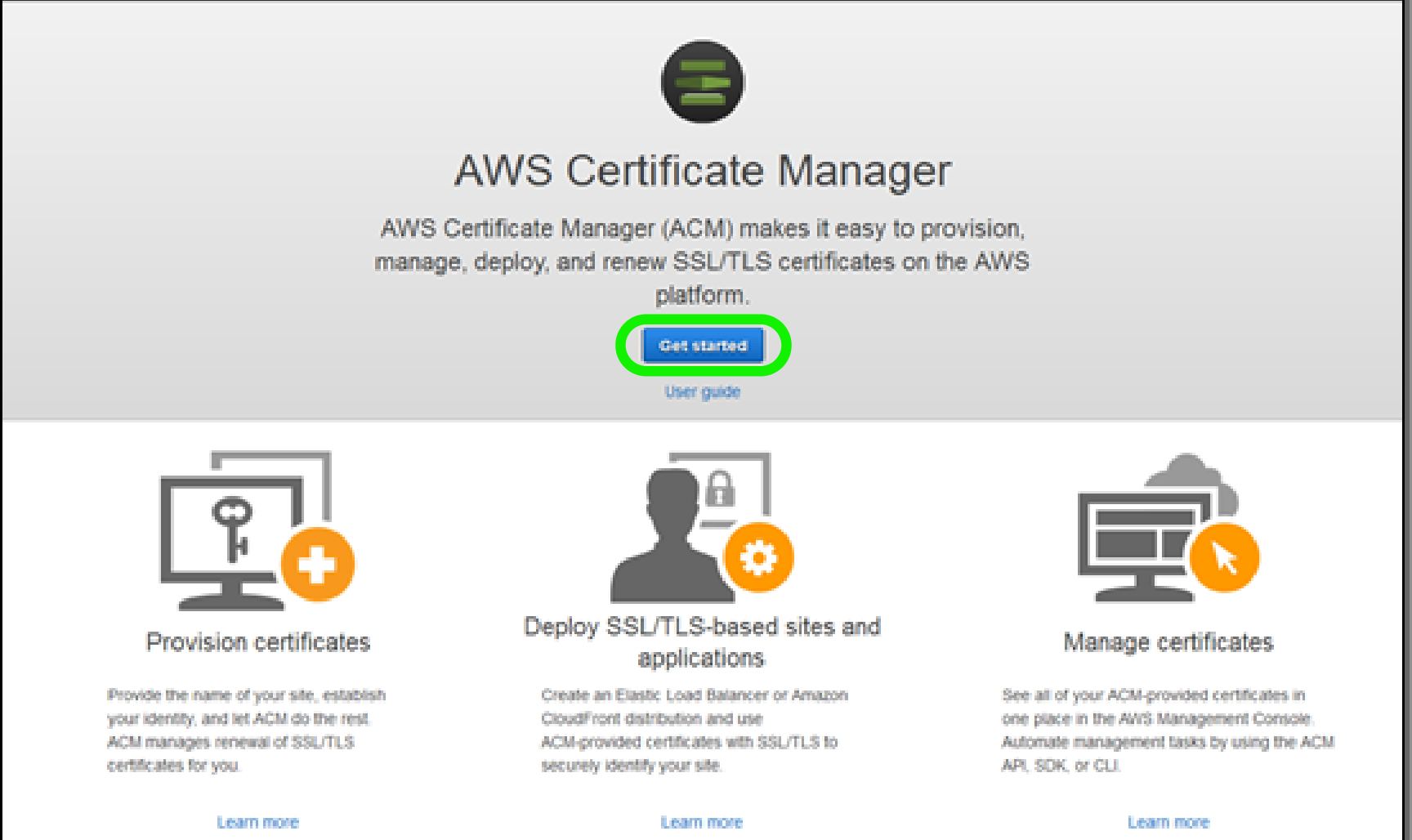The image size is (1412, 840).
Task: Click the Get started button
Action: tap(703, 346)
